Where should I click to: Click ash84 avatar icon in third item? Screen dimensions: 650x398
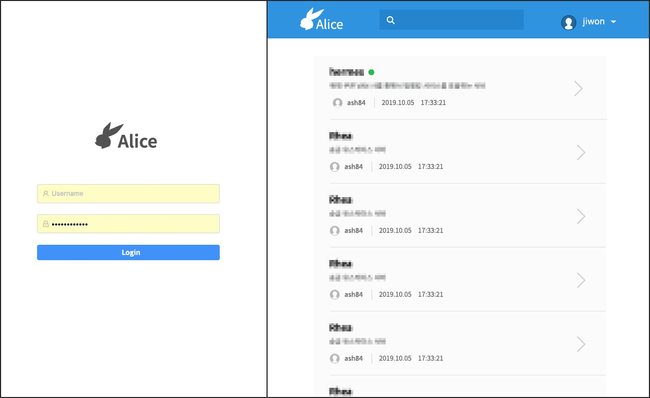pyautogui.click(x=335, y=231)
